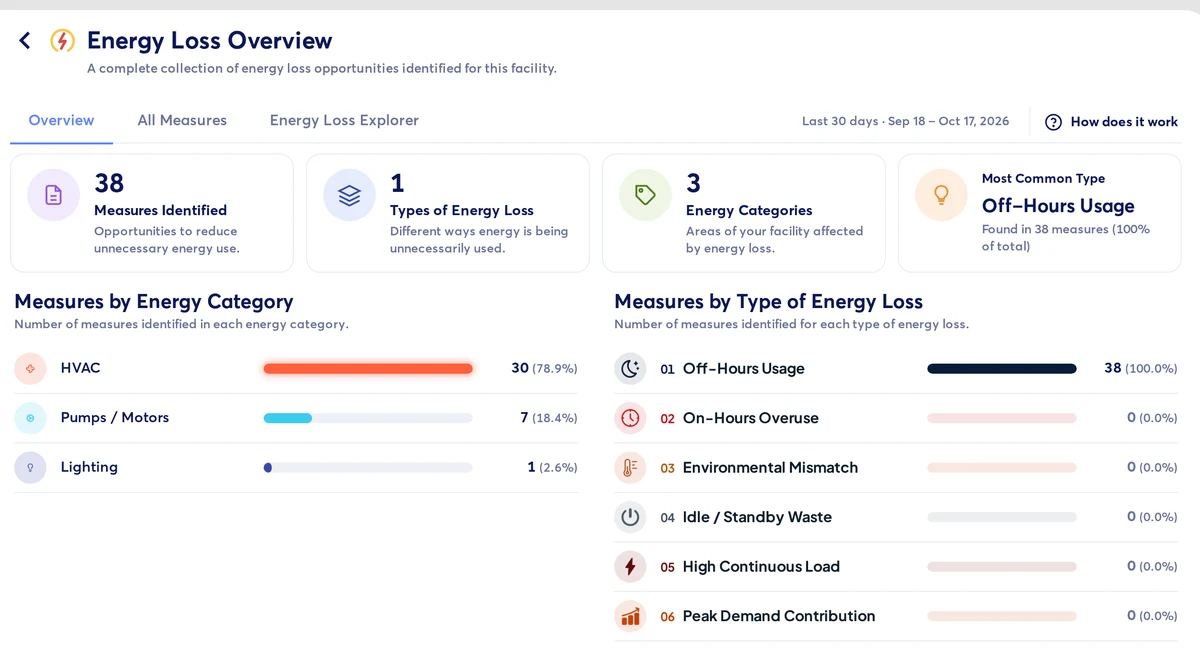The image size is (1200, 653).
Task: Click the stacked layers icon for Types of Energy Loss
Action: (349, 195)
